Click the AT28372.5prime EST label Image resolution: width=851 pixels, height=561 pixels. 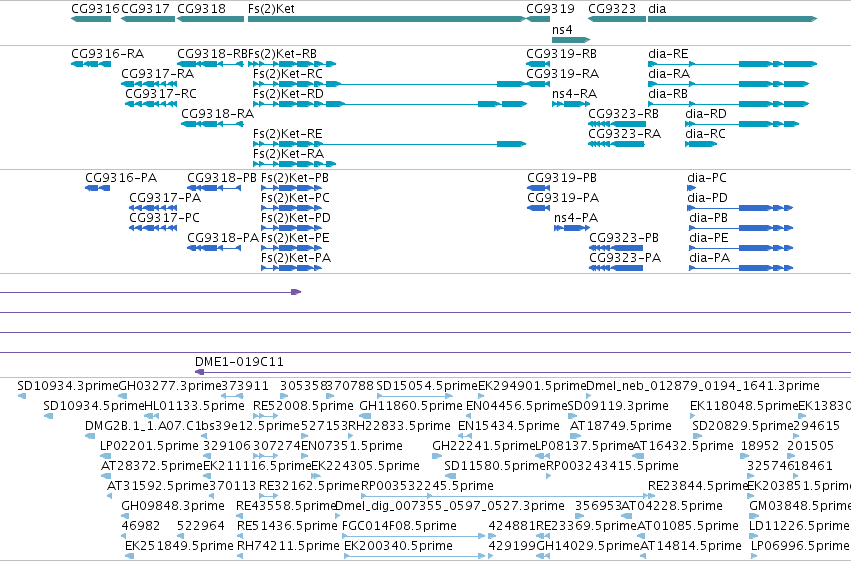152,467
